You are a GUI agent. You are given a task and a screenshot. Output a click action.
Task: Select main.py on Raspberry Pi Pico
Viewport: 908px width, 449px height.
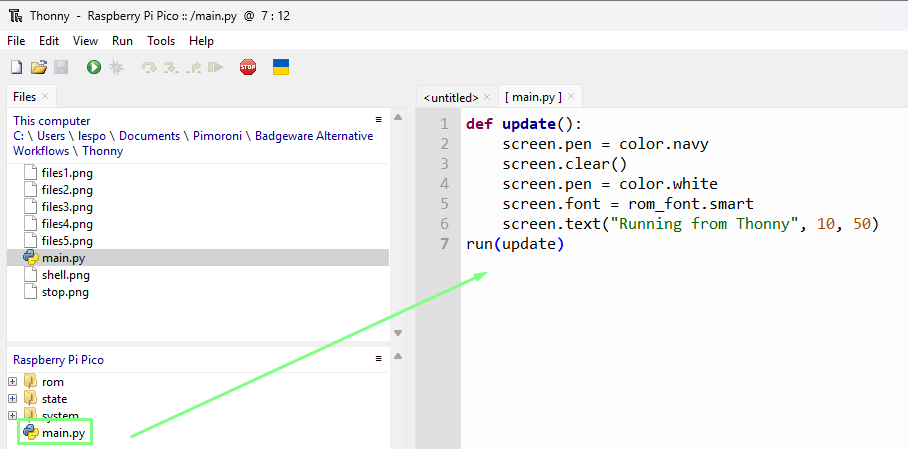(64, 432)
